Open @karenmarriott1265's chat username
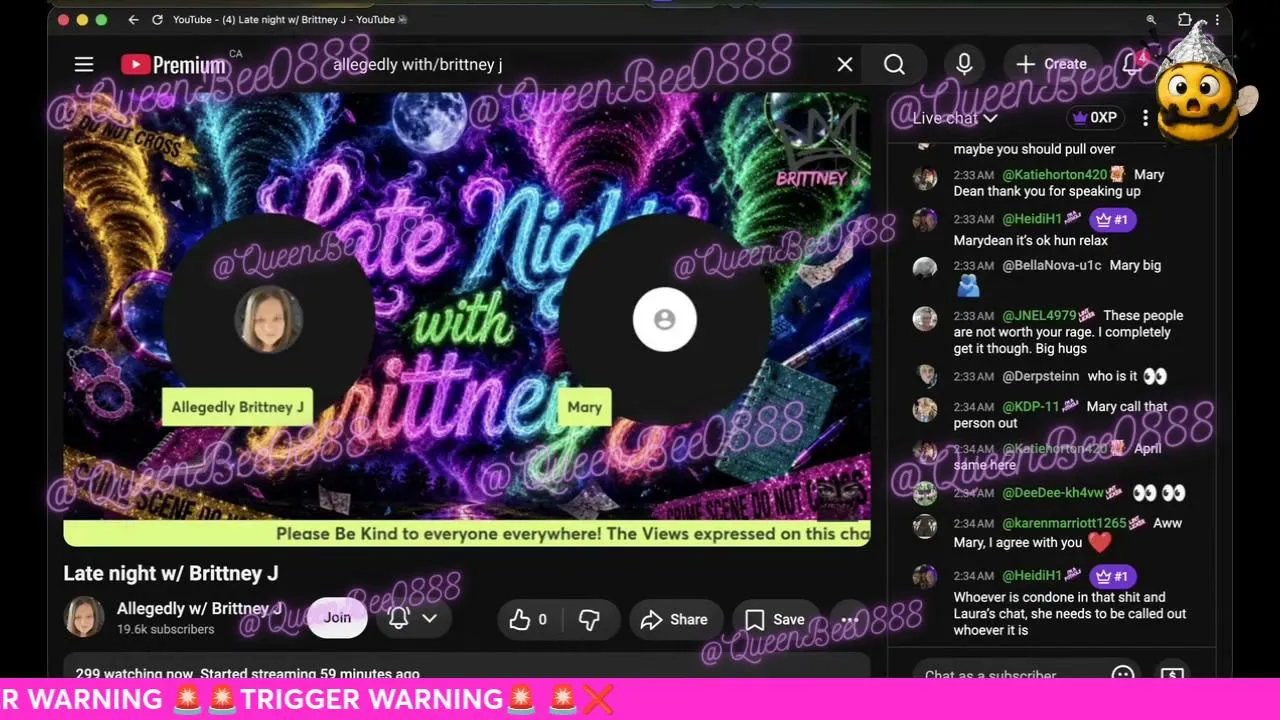Image resolution: width=1280 pixels, height=720 pixels. click(1064, 523)
